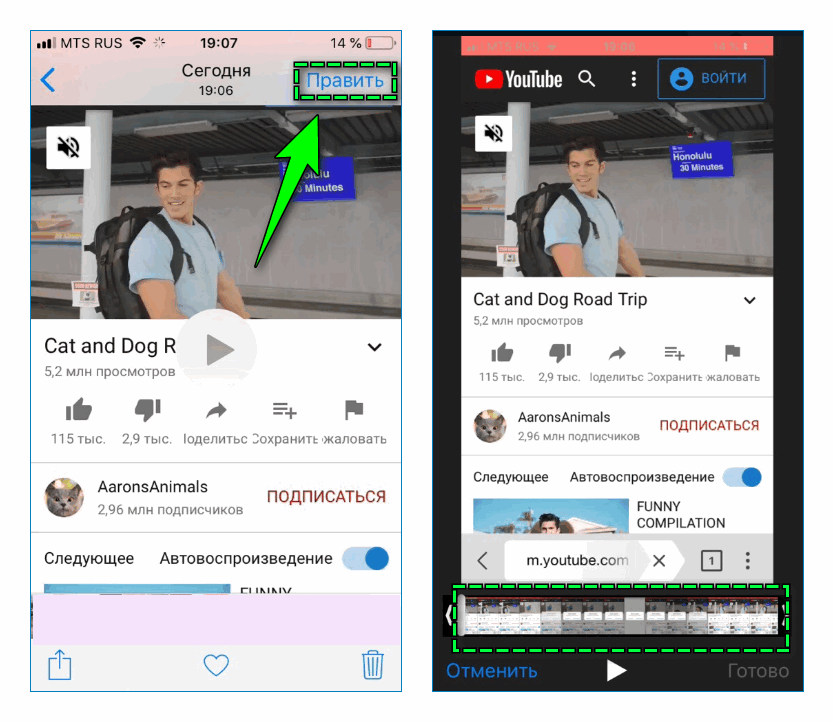
Task: Open the three-dot menu next to ВОЙТИ
Action: coord(632,78)
